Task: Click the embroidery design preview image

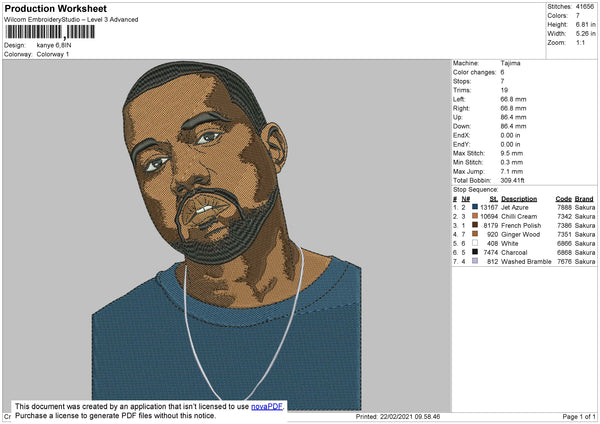Action: (227, 236)
